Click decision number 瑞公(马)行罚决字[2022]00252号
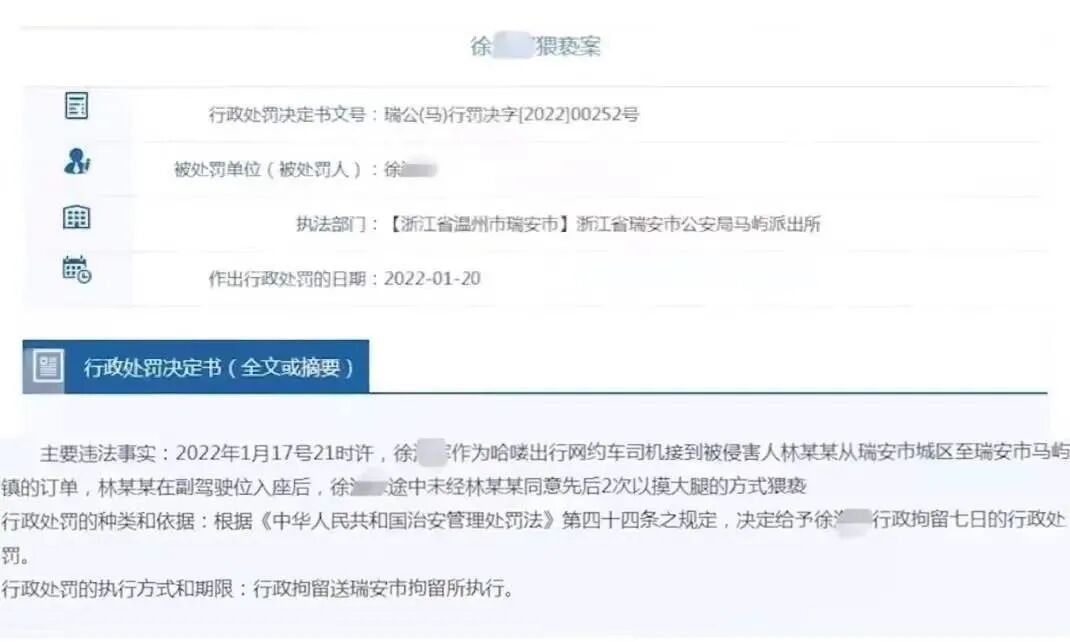The height and width of the screenshot is (642, 1070). 511,114
